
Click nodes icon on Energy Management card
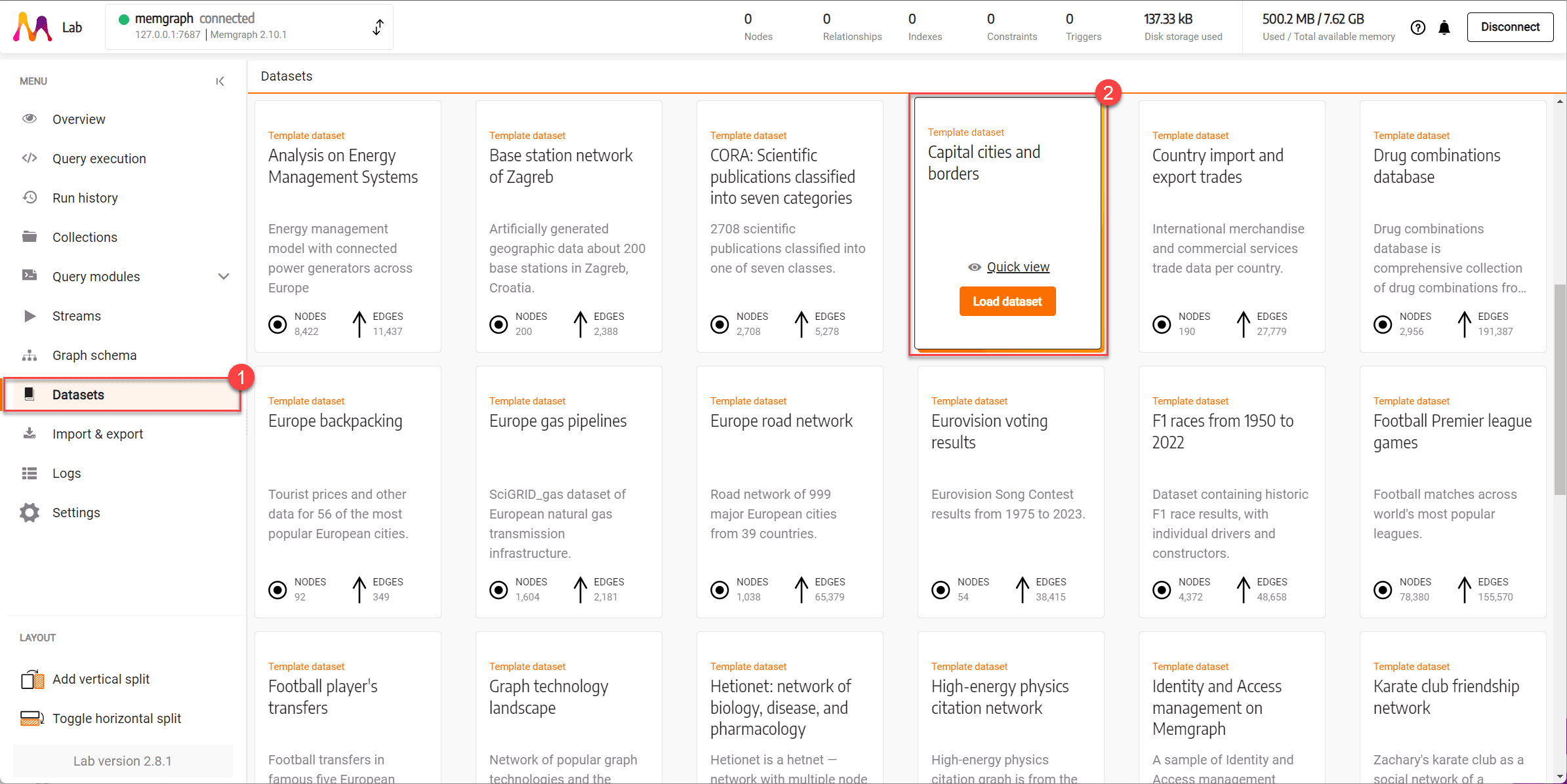point(277,324)
